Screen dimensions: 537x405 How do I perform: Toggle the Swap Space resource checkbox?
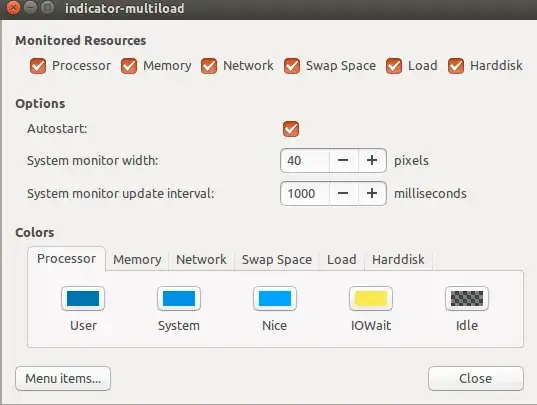click(x=292, y=66)
